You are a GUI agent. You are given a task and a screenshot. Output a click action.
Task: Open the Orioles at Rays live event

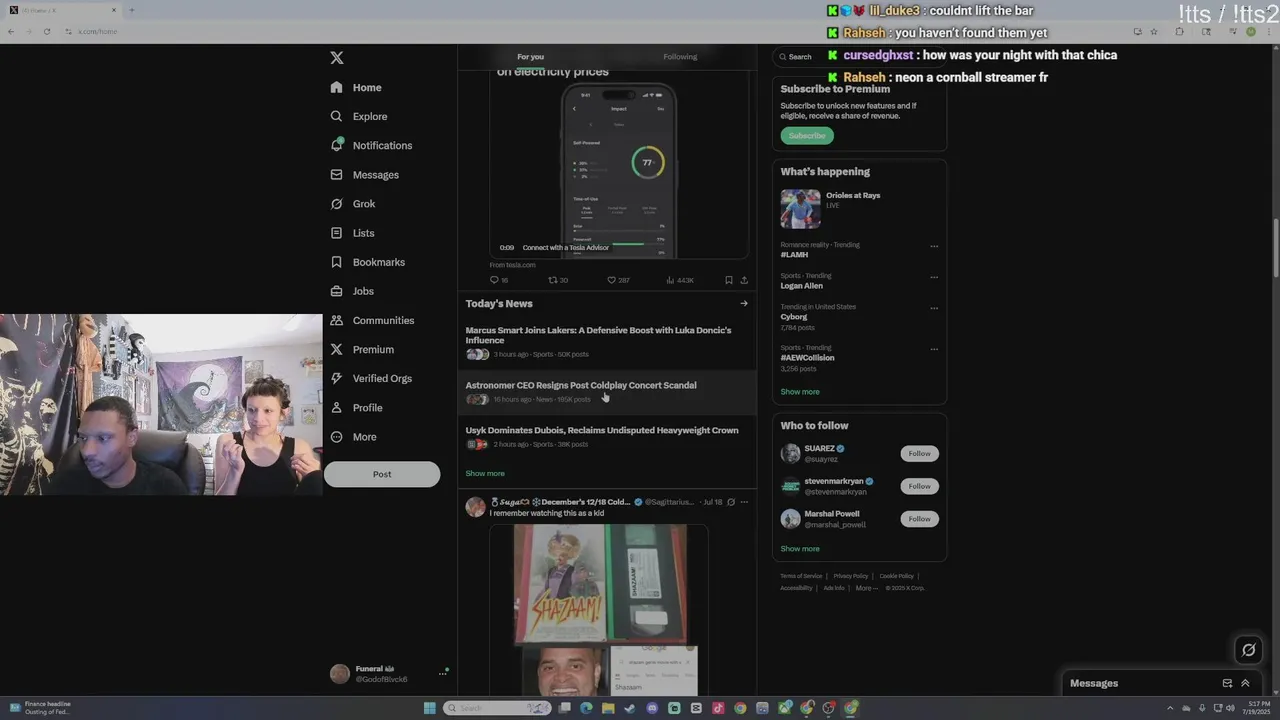tap(859, 208)
